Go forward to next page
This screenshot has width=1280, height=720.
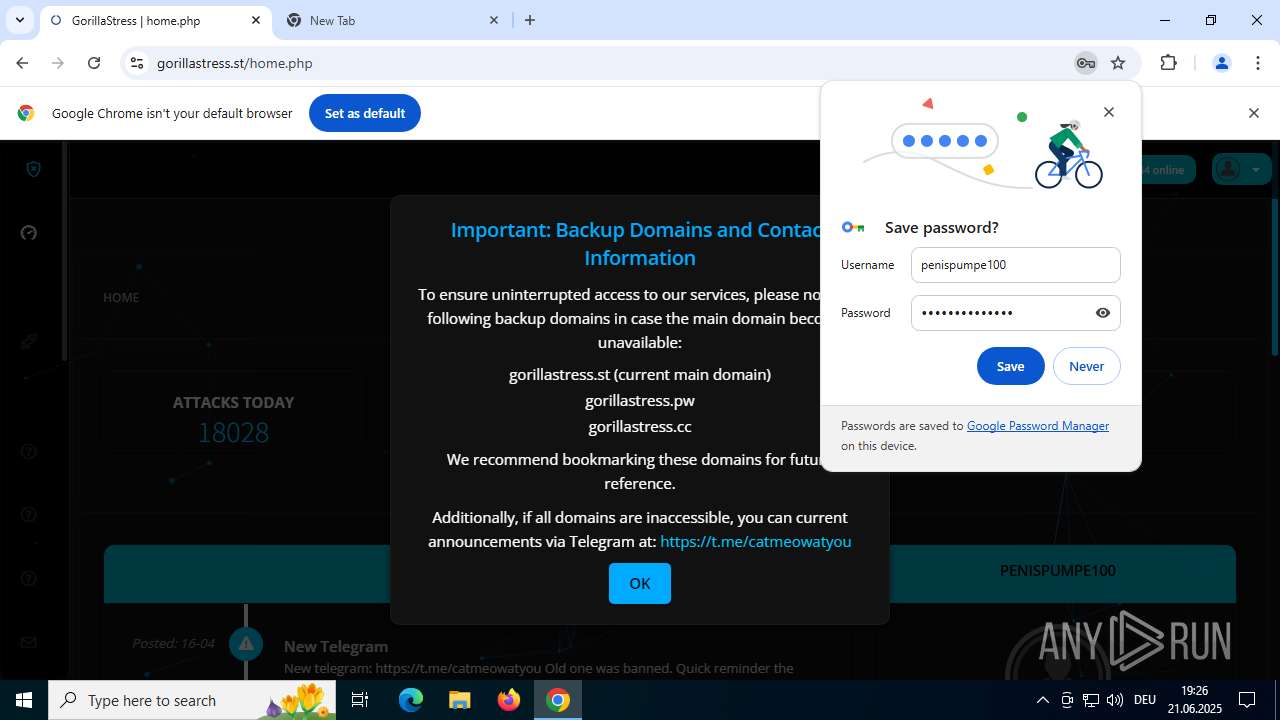click(x=58, y=63)
